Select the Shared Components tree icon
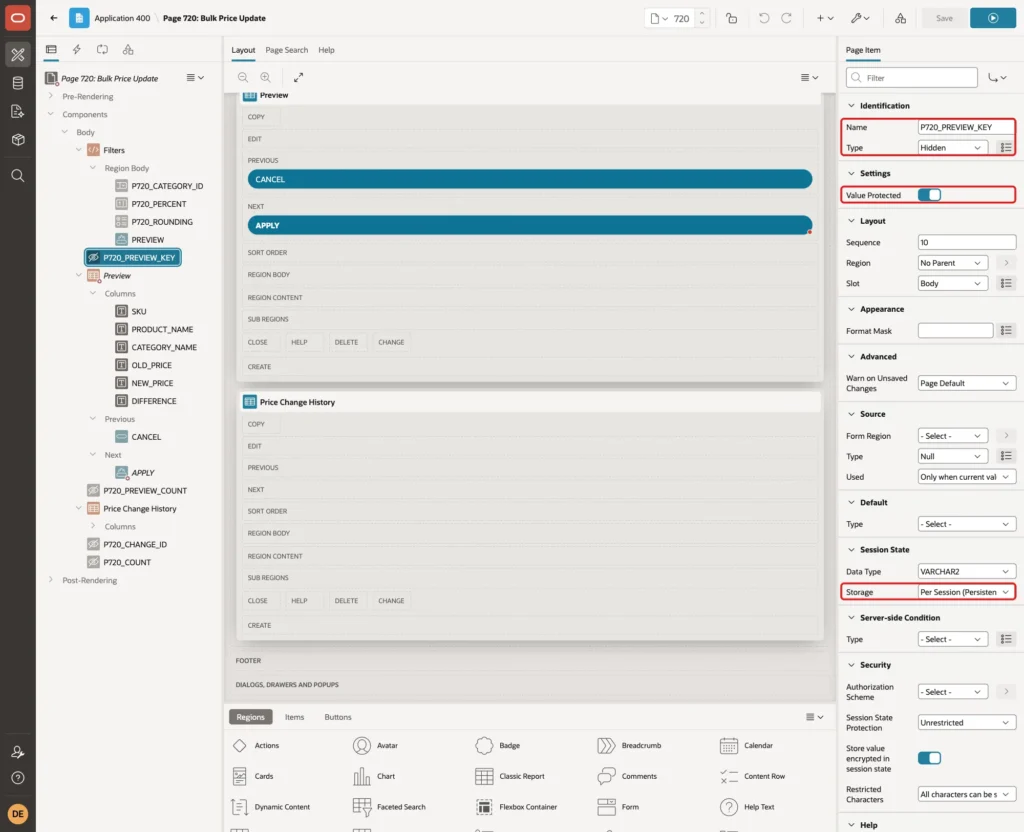This screenshot has width=1024, height=832. coord(128,50)
